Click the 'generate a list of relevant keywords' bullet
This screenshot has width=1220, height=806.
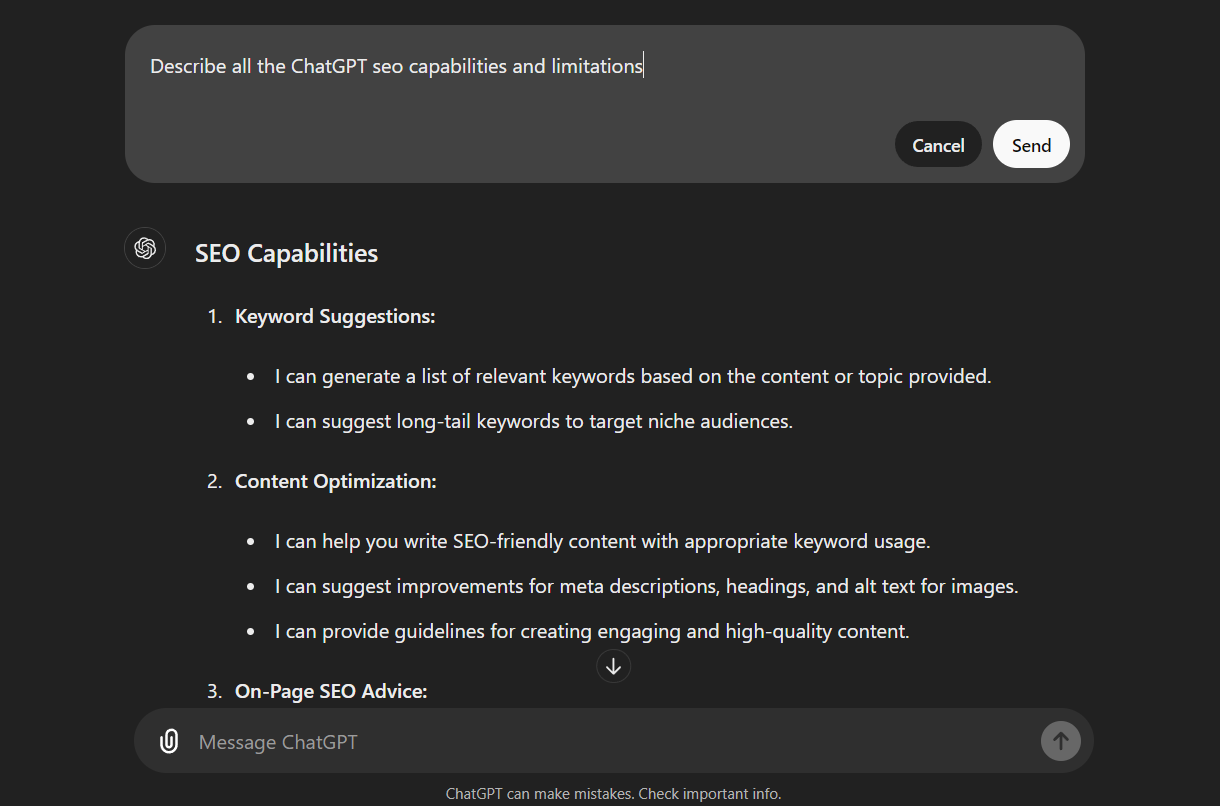tap(633, 376)
